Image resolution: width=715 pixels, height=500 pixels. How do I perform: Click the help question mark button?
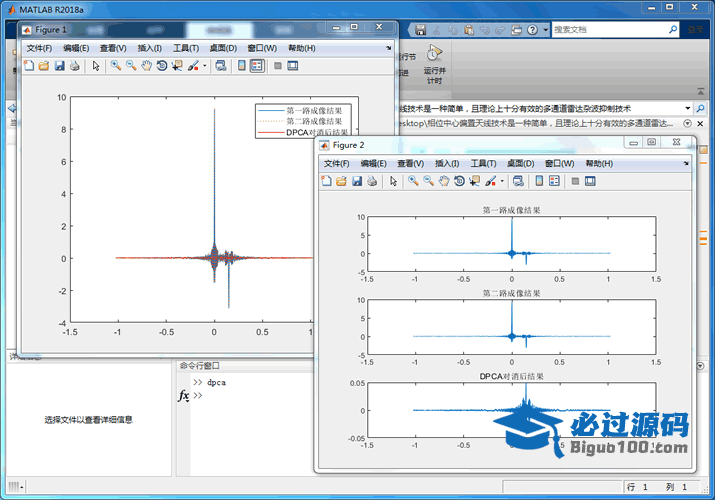[x=532, y=30]
